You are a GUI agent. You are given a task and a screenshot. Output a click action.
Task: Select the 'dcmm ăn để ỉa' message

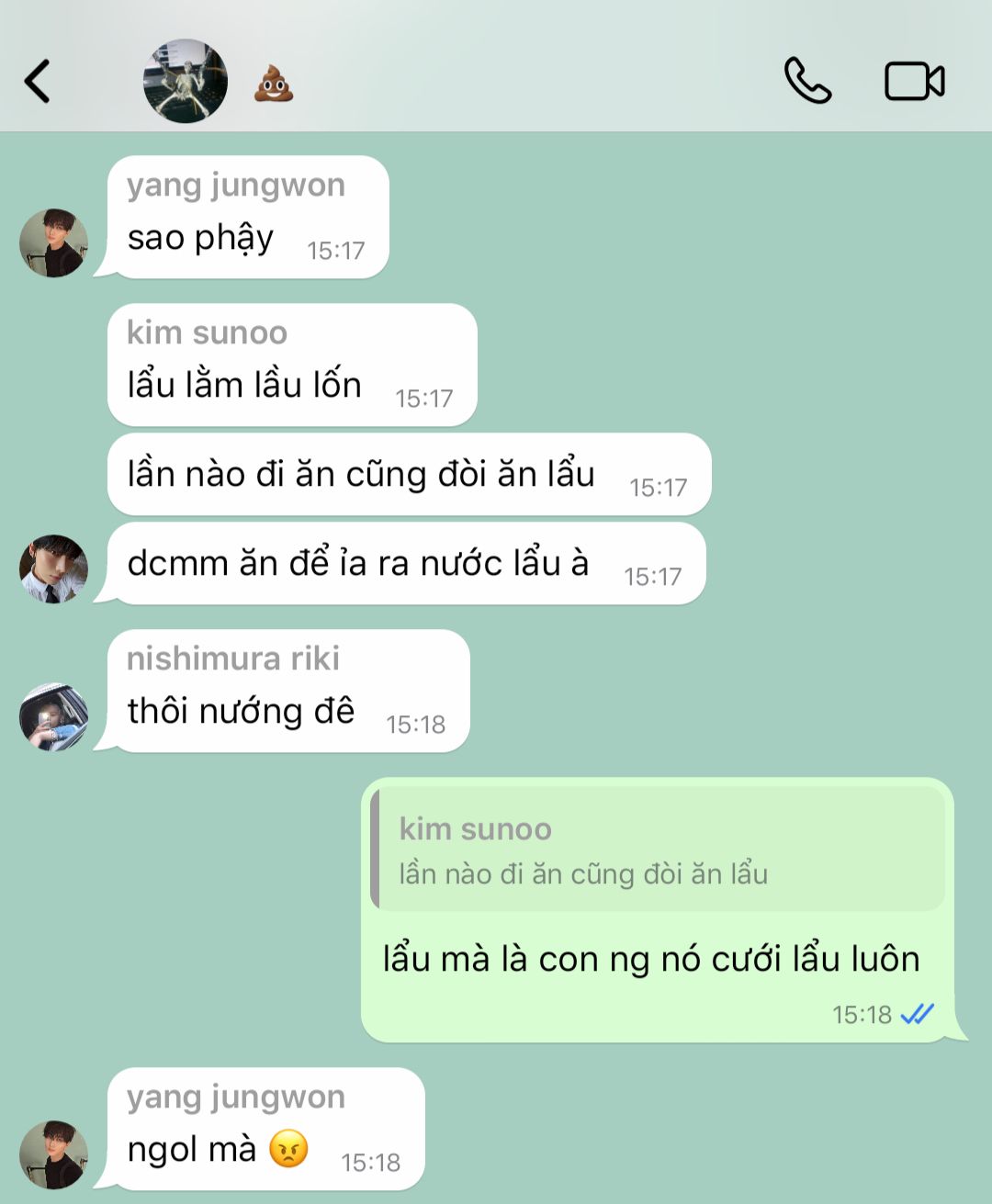[407, 563]
